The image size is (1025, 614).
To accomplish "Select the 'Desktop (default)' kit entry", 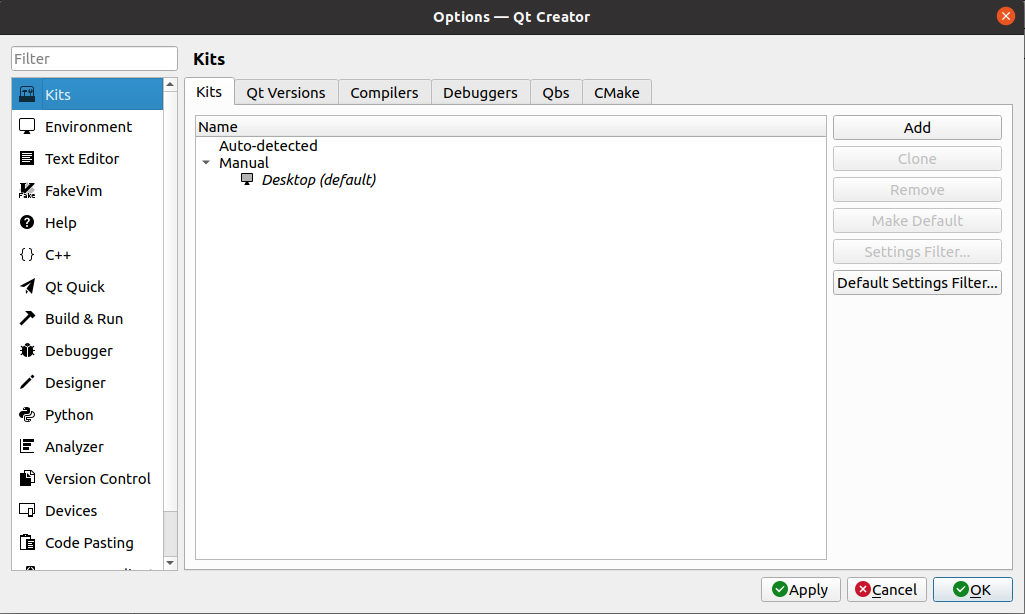I will point(318,180).
